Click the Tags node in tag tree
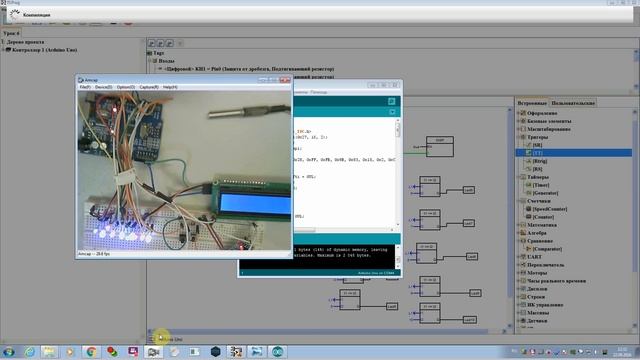The height and width of the screenshot is (360, 640). pyautogui.click(x=158, y=53)
